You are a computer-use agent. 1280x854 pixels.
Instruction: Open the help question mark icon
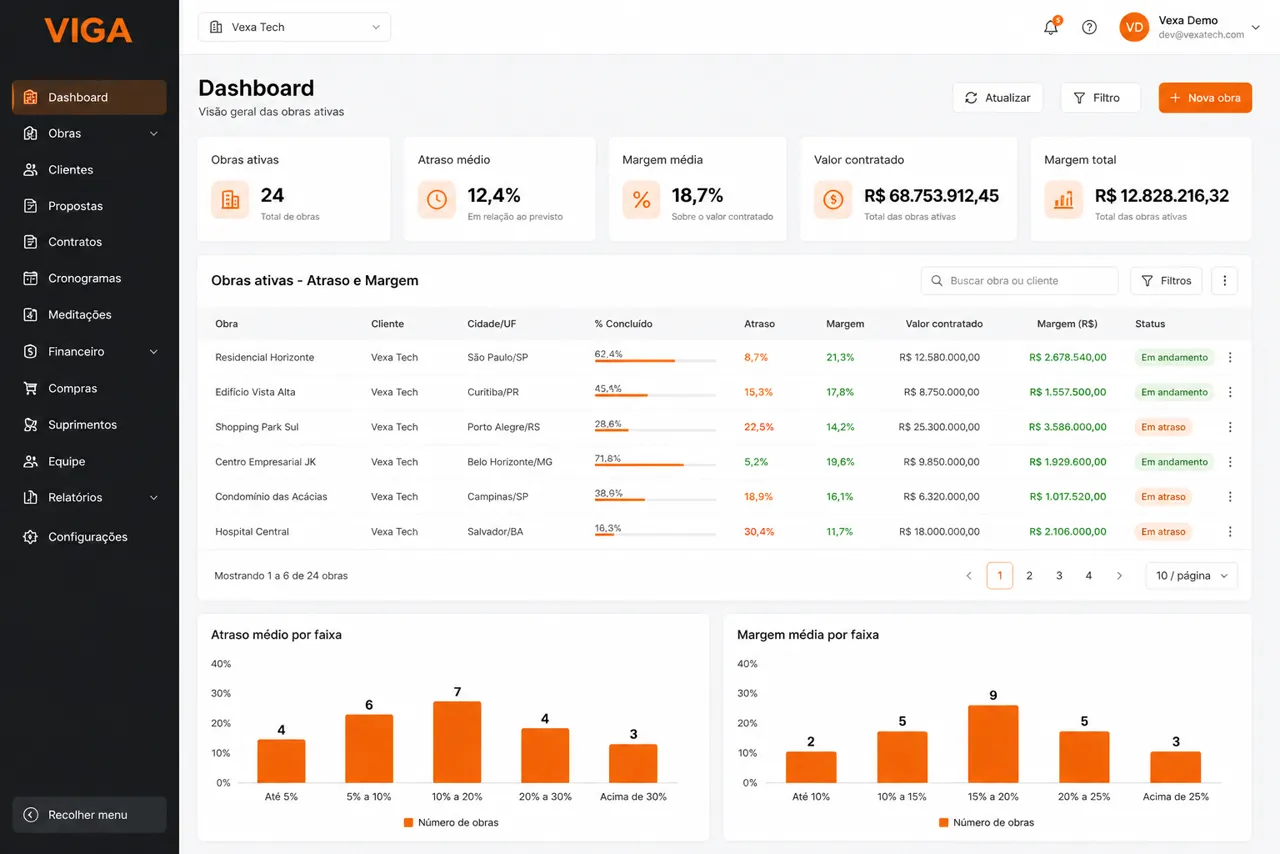pyautogui.click(x=1090, y=27)
